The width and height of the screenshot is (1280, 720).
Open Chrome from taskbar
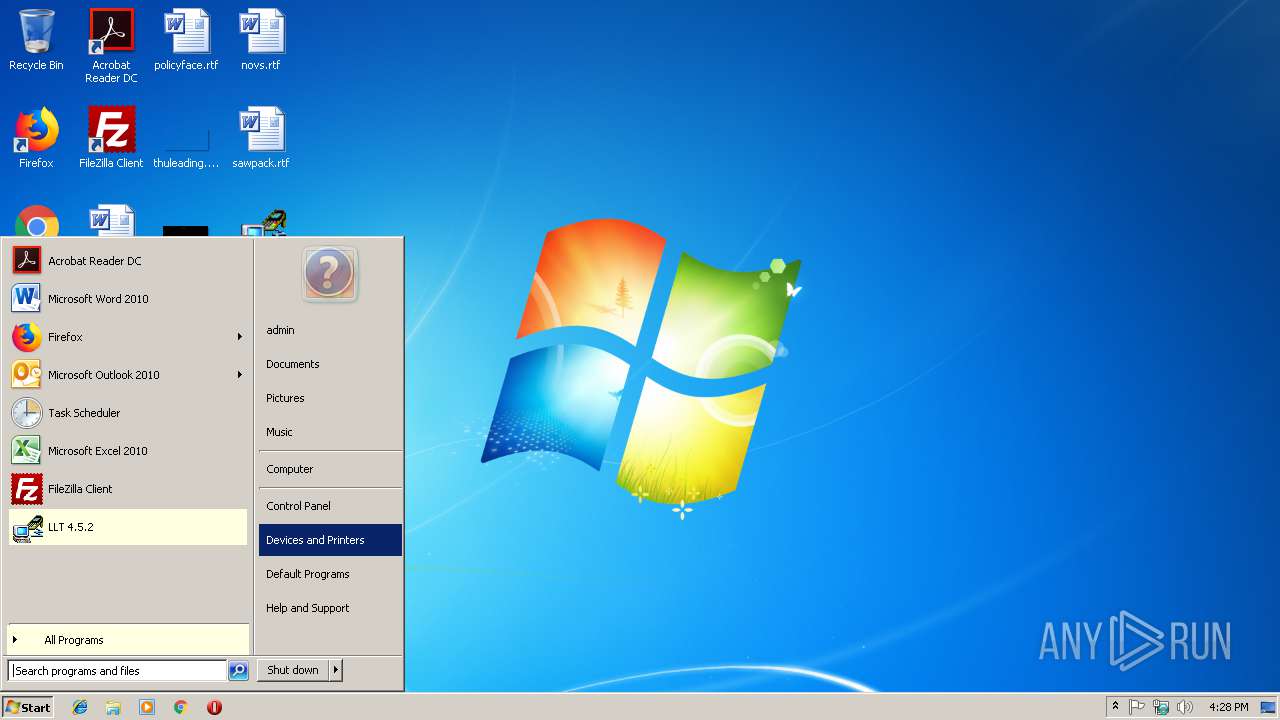coord(180,707)
